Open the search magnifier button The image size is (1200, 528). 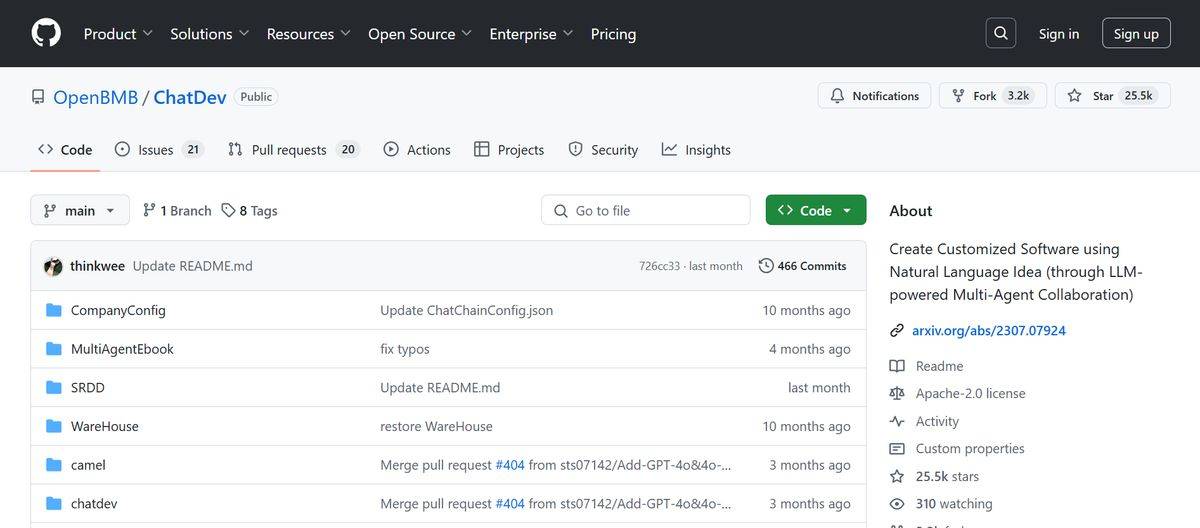(1000, 33)
